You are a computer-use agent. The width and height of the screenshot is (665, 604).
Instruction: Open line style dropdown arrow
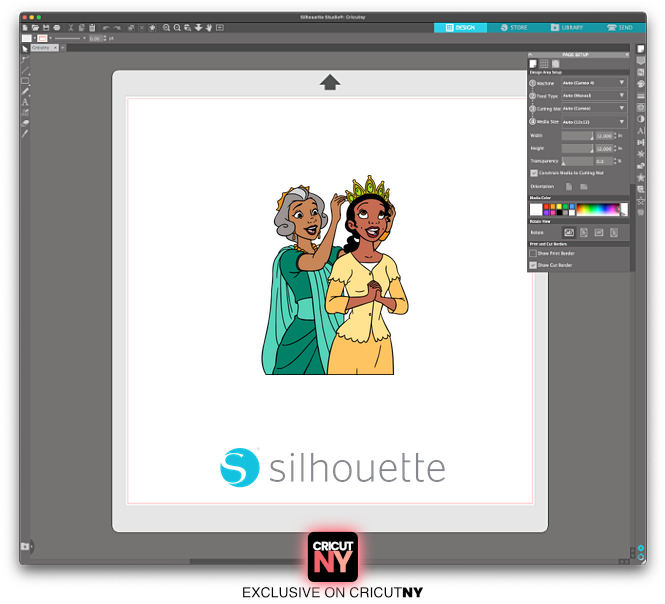point(84,38)
